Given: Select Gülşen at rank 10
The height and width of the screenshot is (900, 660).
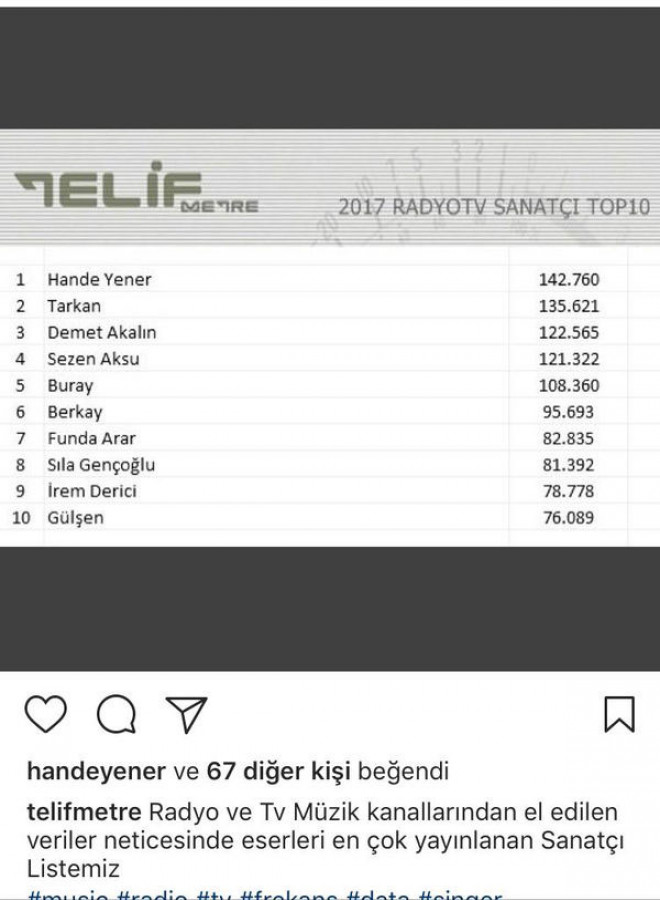Looking at the screenshot, I should coord(76,518).
